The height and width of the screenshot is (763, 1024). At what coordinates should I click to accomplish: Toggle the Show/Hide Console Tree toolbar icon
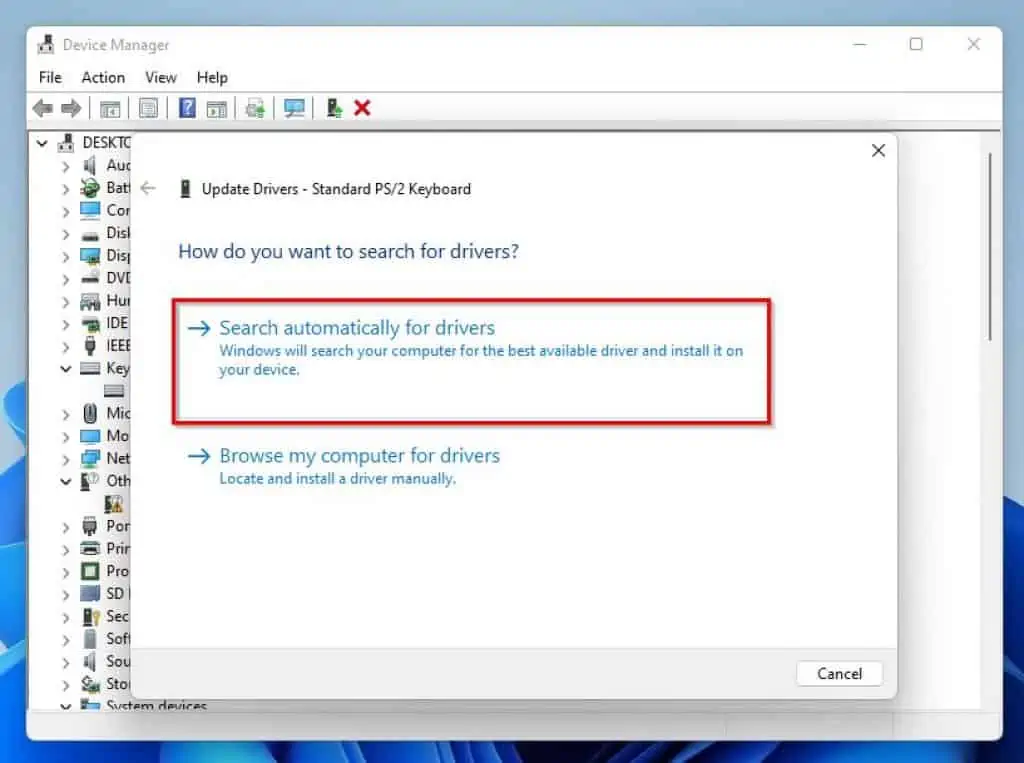[x=110, y=108]
